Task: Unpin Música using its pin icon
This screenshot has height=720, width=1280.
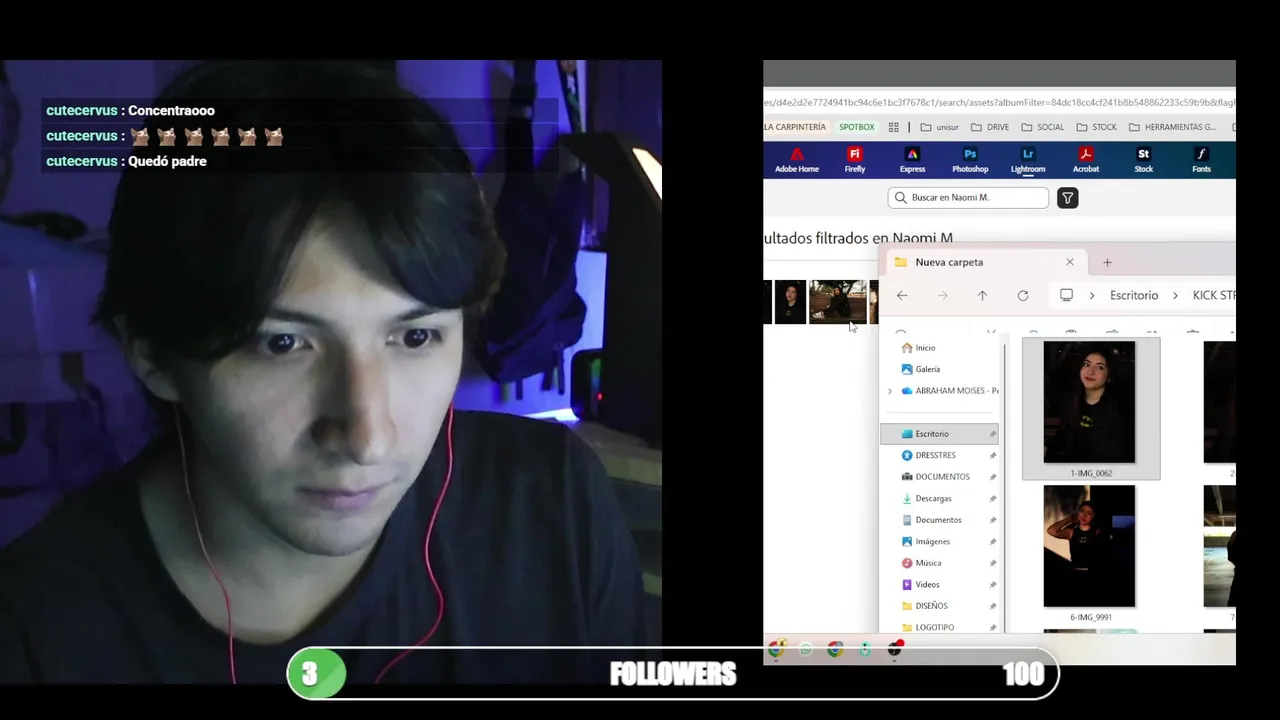Action: (993, 563)
